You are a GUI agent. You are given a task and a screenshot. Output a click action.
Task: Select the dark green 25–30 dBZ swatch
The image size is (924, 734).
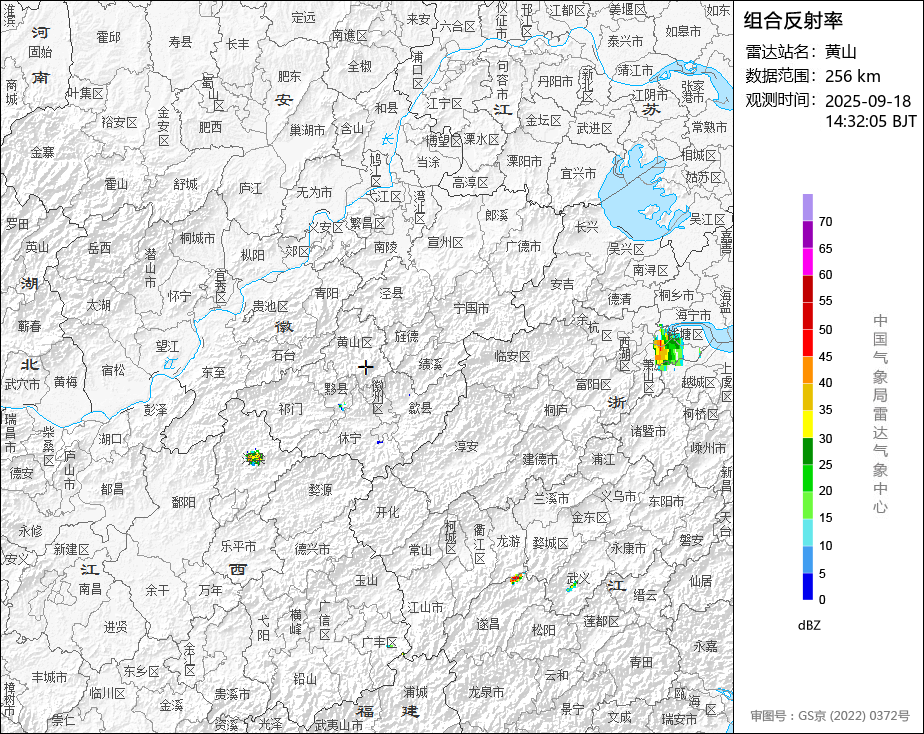point(807,451)
